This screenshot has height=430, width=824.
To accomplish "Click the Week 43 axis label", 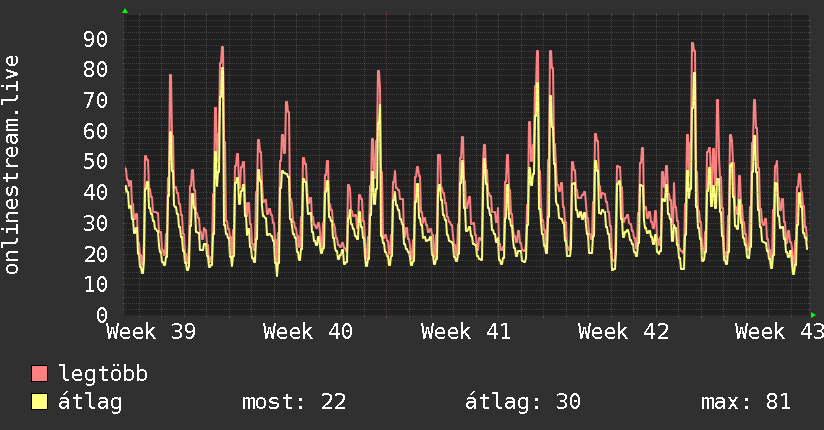I will [779, 332].
